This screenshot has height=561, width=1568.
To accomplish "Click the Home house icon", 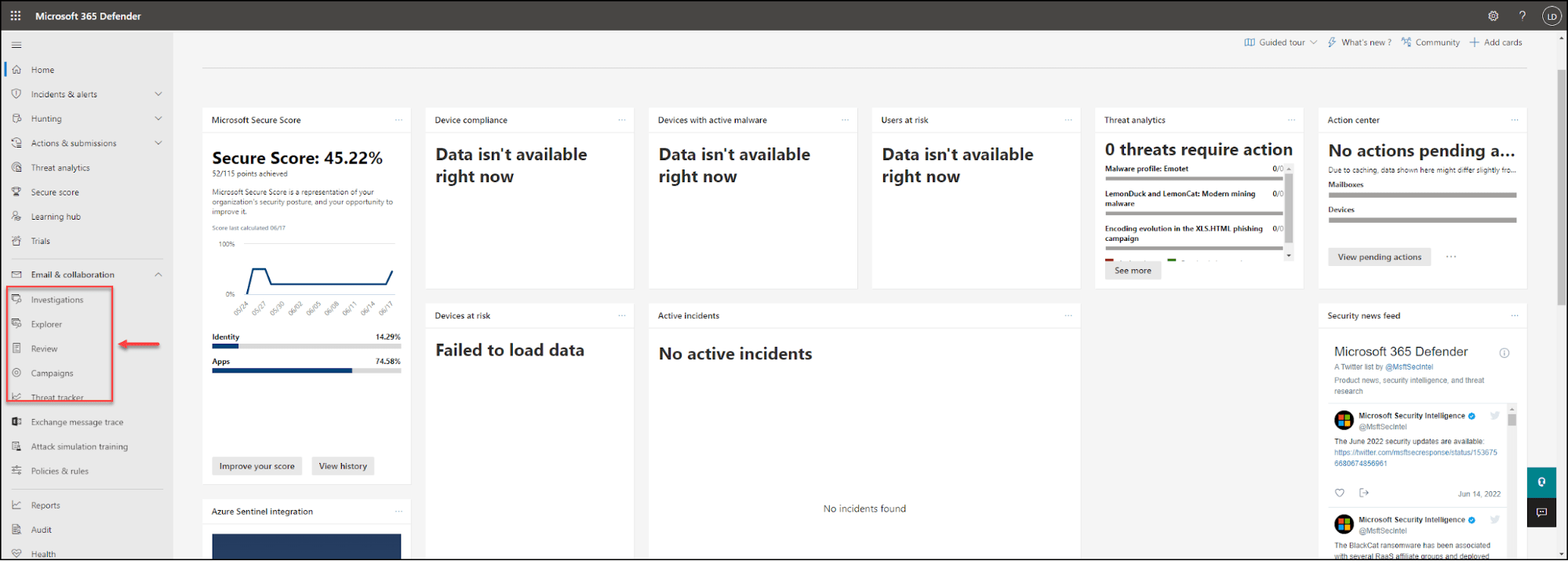I will coord(16,70).
